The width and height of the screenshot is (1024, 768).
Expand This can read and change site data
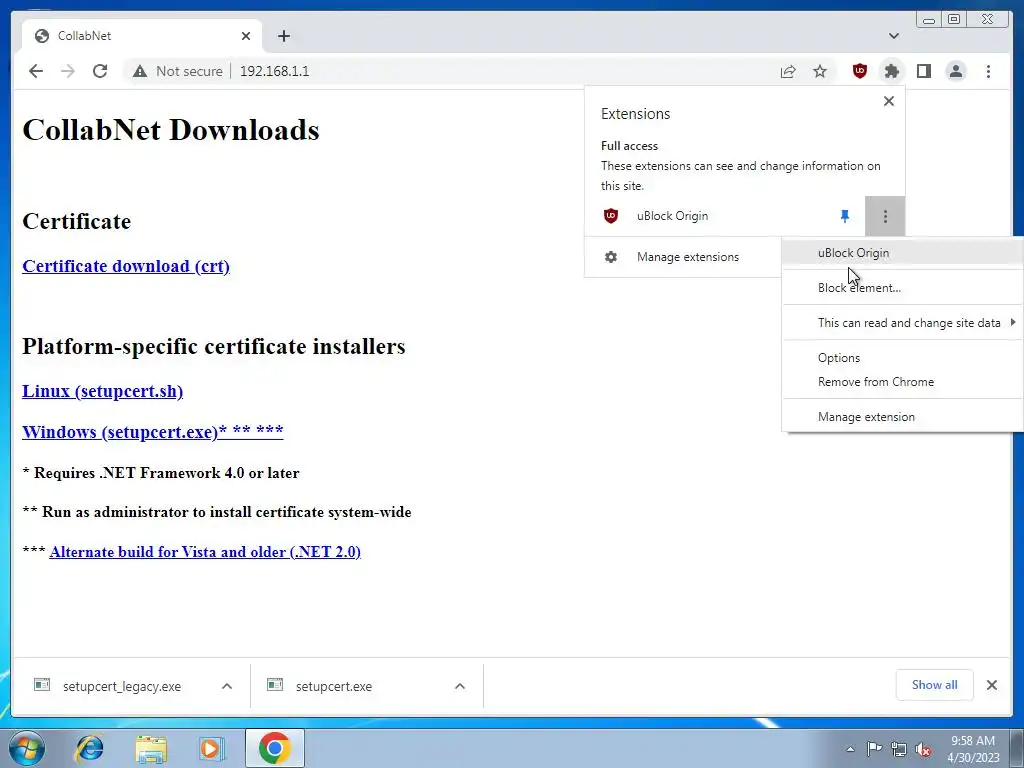[903, 323]
